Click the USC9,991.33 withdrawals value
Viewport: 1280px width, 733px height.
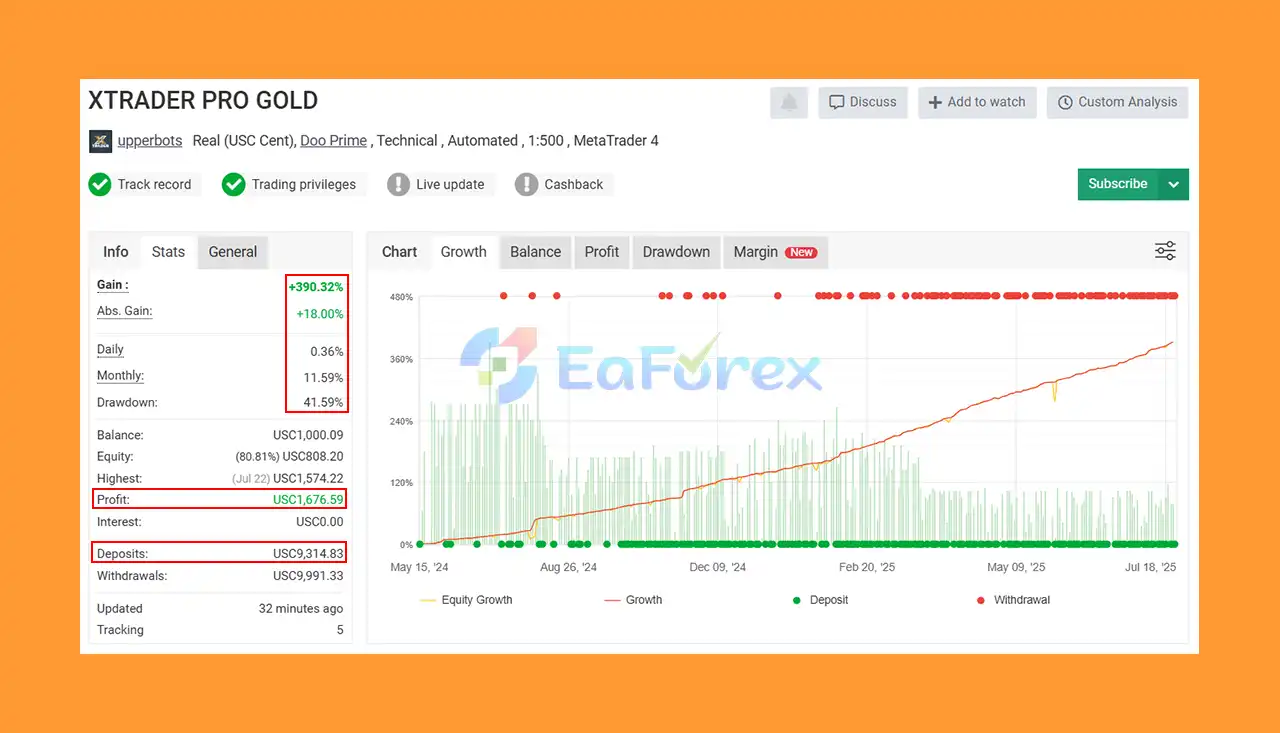point(308,576)
